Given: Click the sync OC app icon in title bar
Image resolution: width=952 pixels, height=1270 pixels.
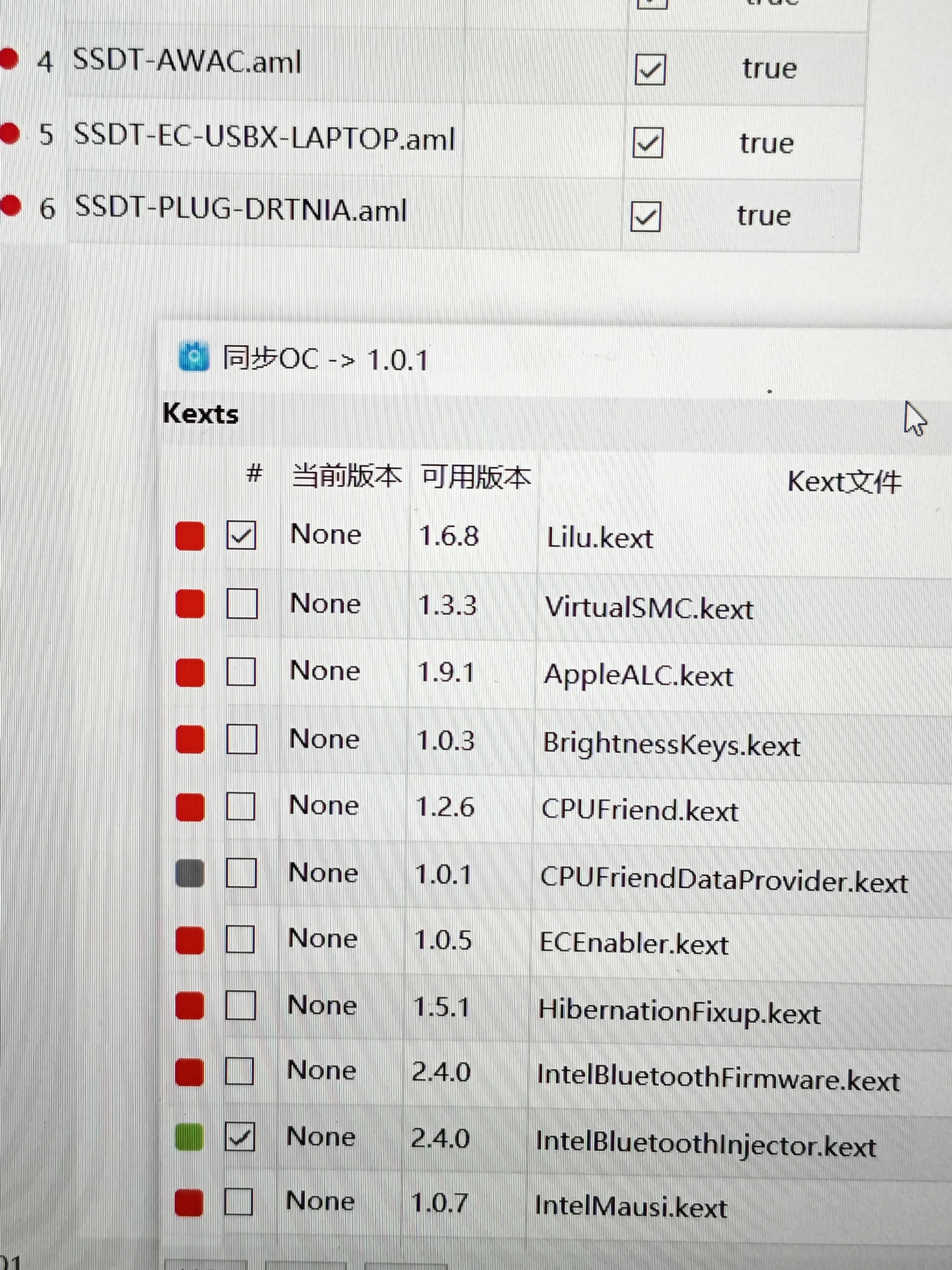Looking at the screenshot, I should [x=194, y=357].
